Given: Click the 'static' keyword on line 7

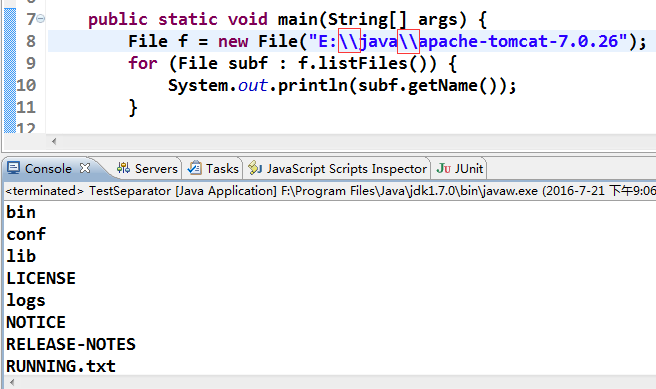Looking at the screenshot, I should [188, 19].
